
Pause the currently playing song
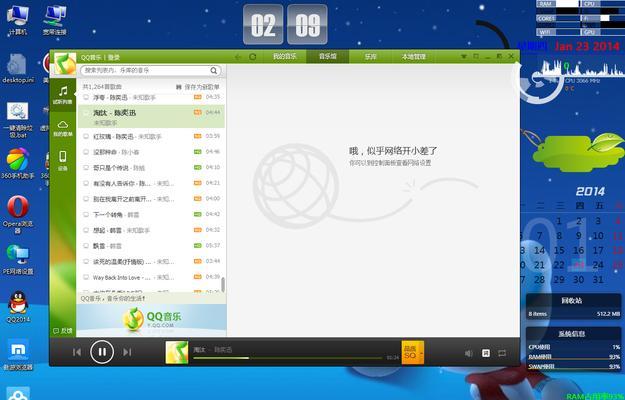tap(102, 352)
